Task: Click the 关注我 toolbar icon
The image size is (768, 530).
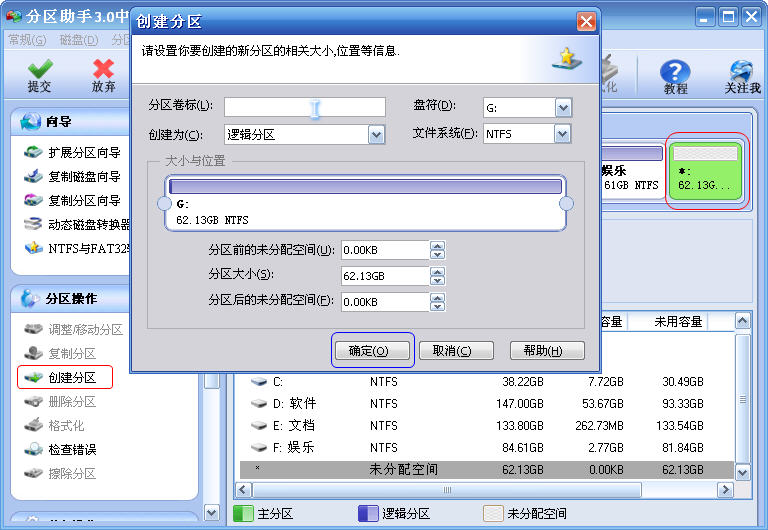Action: [742, 76]
